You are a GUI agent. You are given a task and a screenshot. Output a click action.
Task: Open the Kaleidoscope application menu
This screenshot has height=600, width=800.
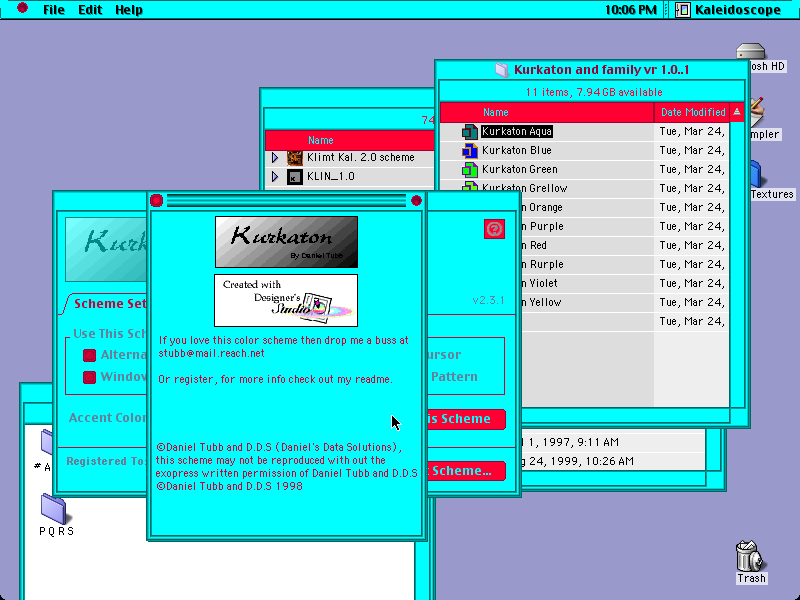click(x=729, y=10)
